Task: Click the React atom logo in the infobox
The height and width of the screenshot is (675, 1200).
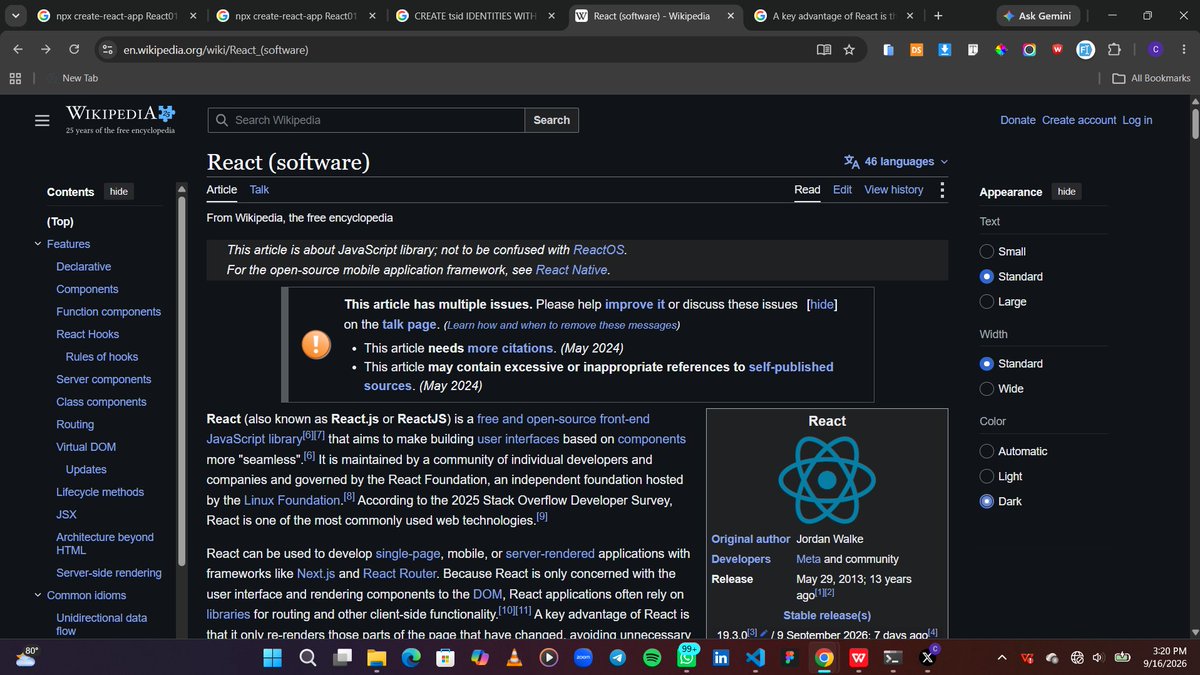Action: [827, 479]
